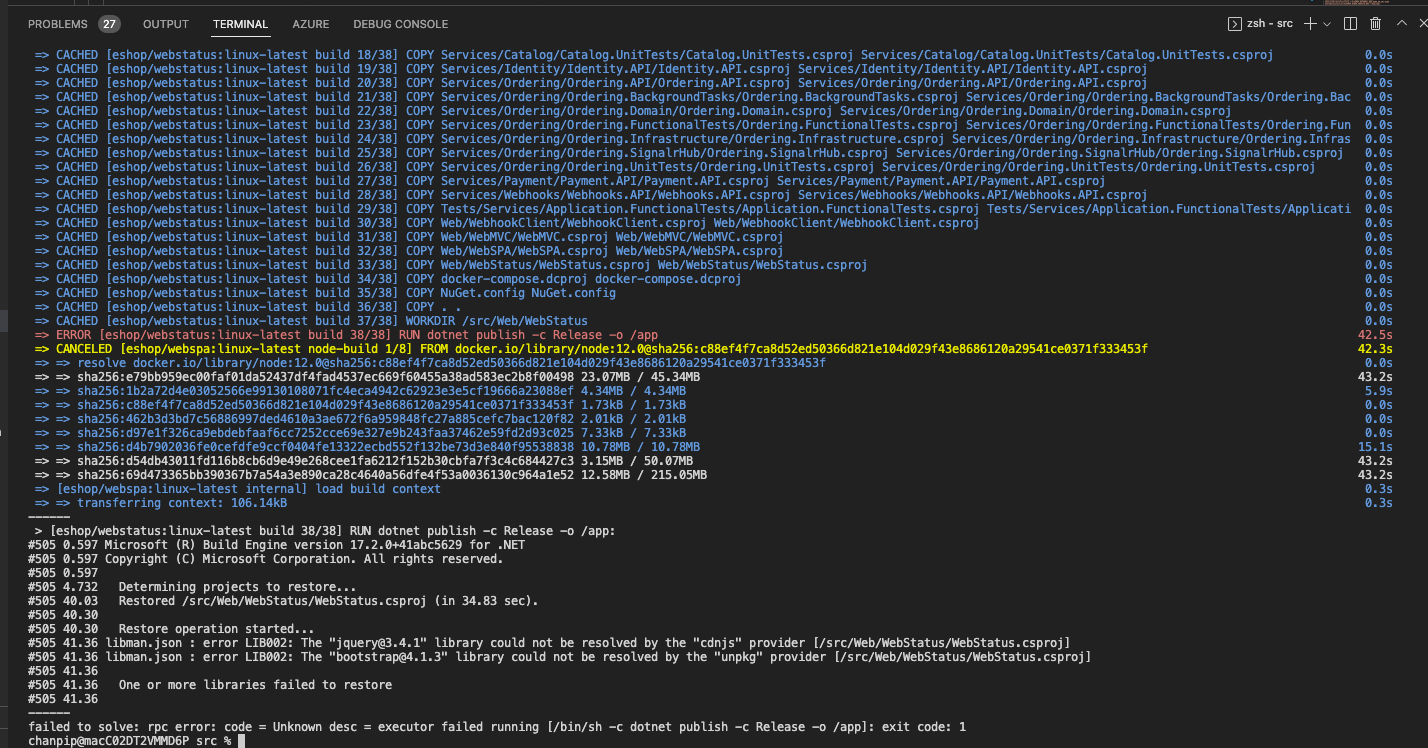Screen dimensions: 1428x748
Task: Switch to the DEBUG CONSOLE tab
Action: (x=400, y=24)
